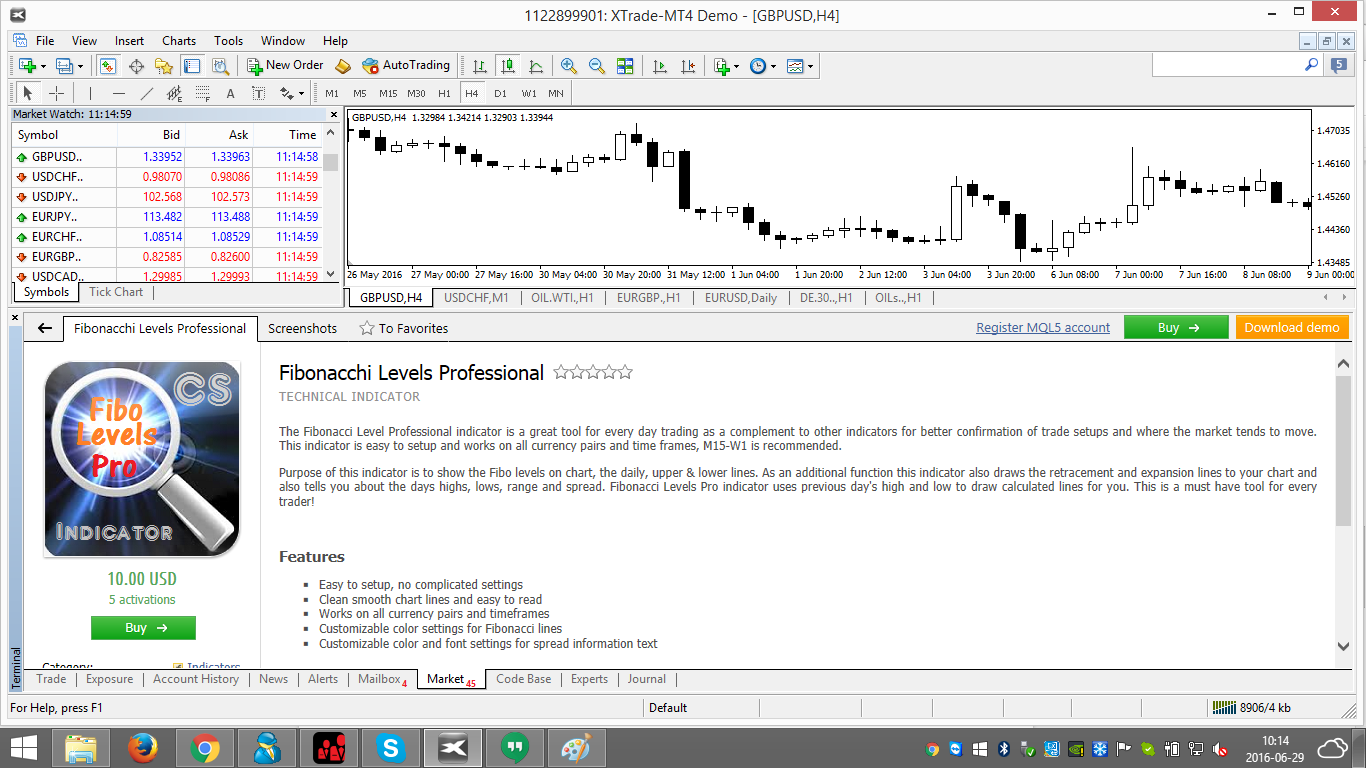Click the search field in toolbar
1366x768 pixels.
[1227, 65]
